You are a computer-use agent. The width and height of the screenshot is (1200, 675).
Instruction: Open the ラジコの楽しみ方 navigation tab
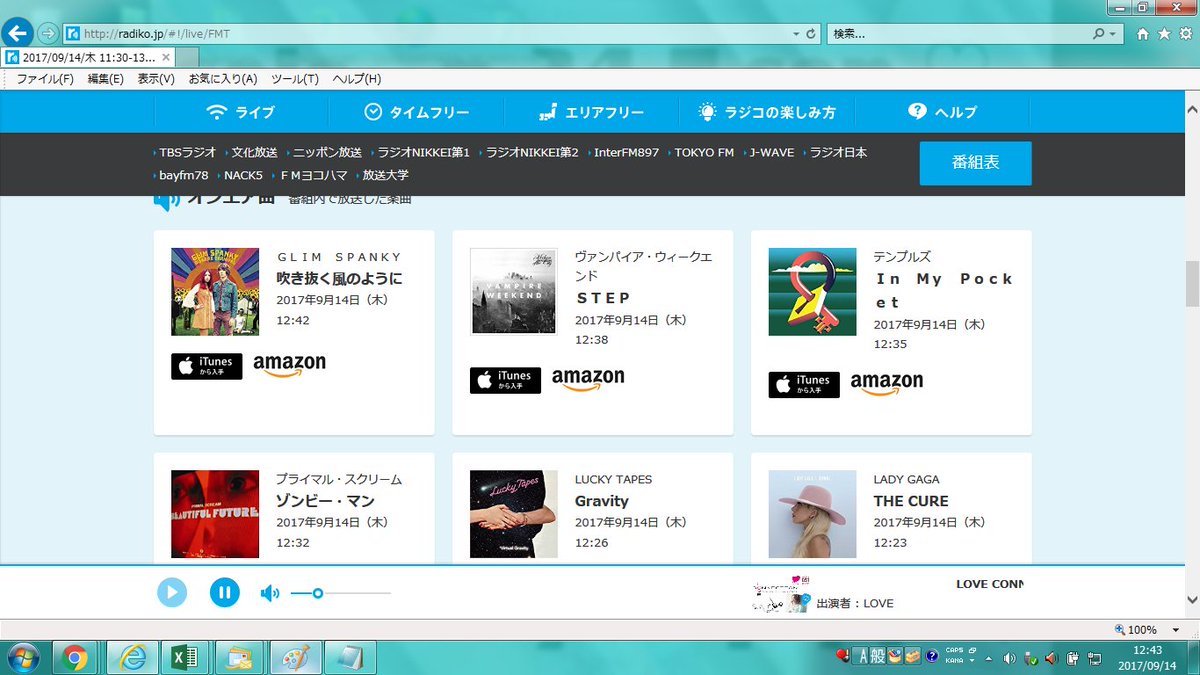[x=767, y=112]
